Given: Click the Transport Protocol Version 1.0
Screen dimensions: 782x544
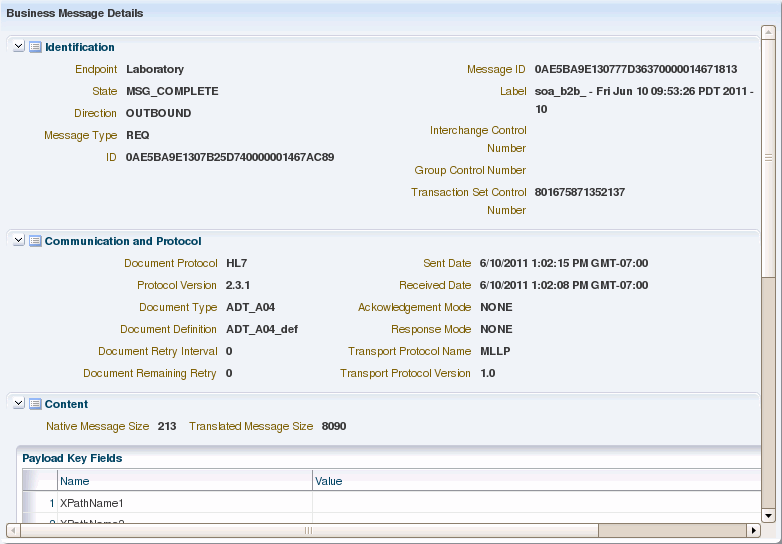Looking at the screenshot, I should pyautogui.click(x=487, y=373).
